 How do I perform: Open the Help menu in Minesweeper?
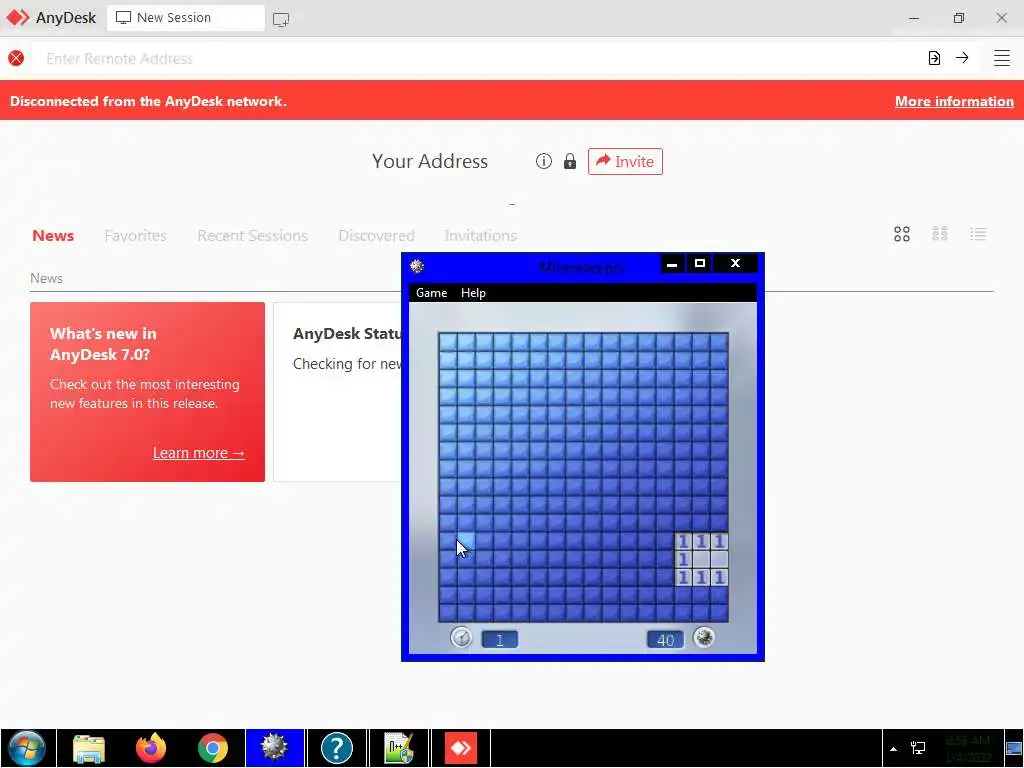(473, 293)
